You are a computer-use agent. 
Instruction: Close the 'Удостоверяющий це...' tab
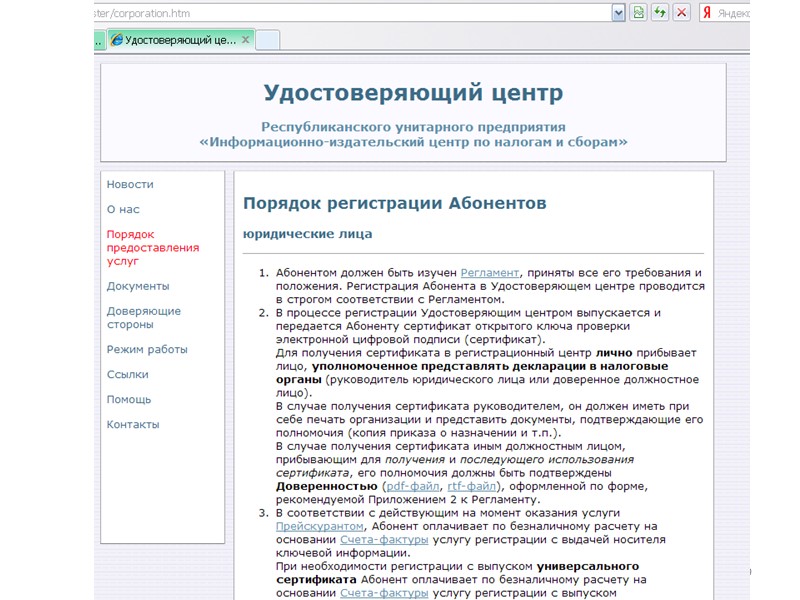click(x=245, y=39)
